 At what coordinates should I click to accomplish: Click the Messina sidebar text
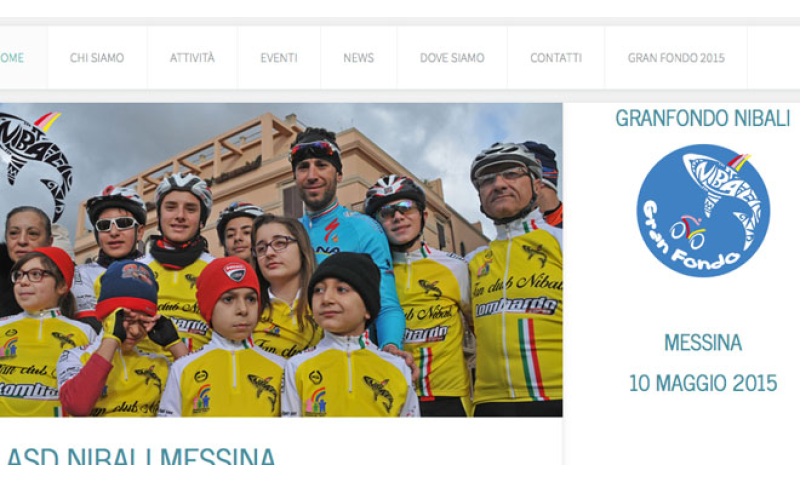tap(703, 342)
